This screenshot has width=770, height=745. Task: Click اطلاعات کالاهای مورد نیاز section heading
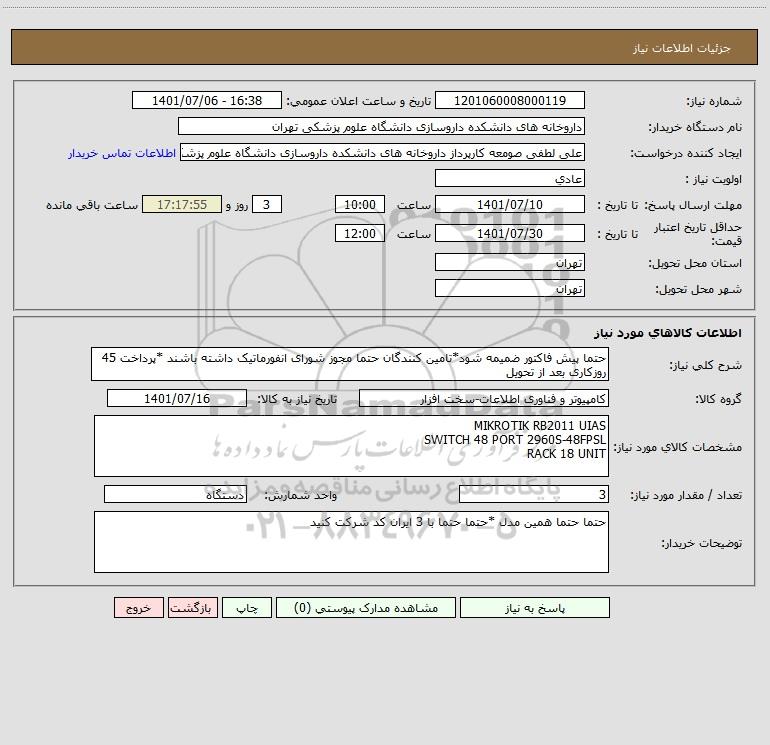pyautogui.click(x=667, y=333)
